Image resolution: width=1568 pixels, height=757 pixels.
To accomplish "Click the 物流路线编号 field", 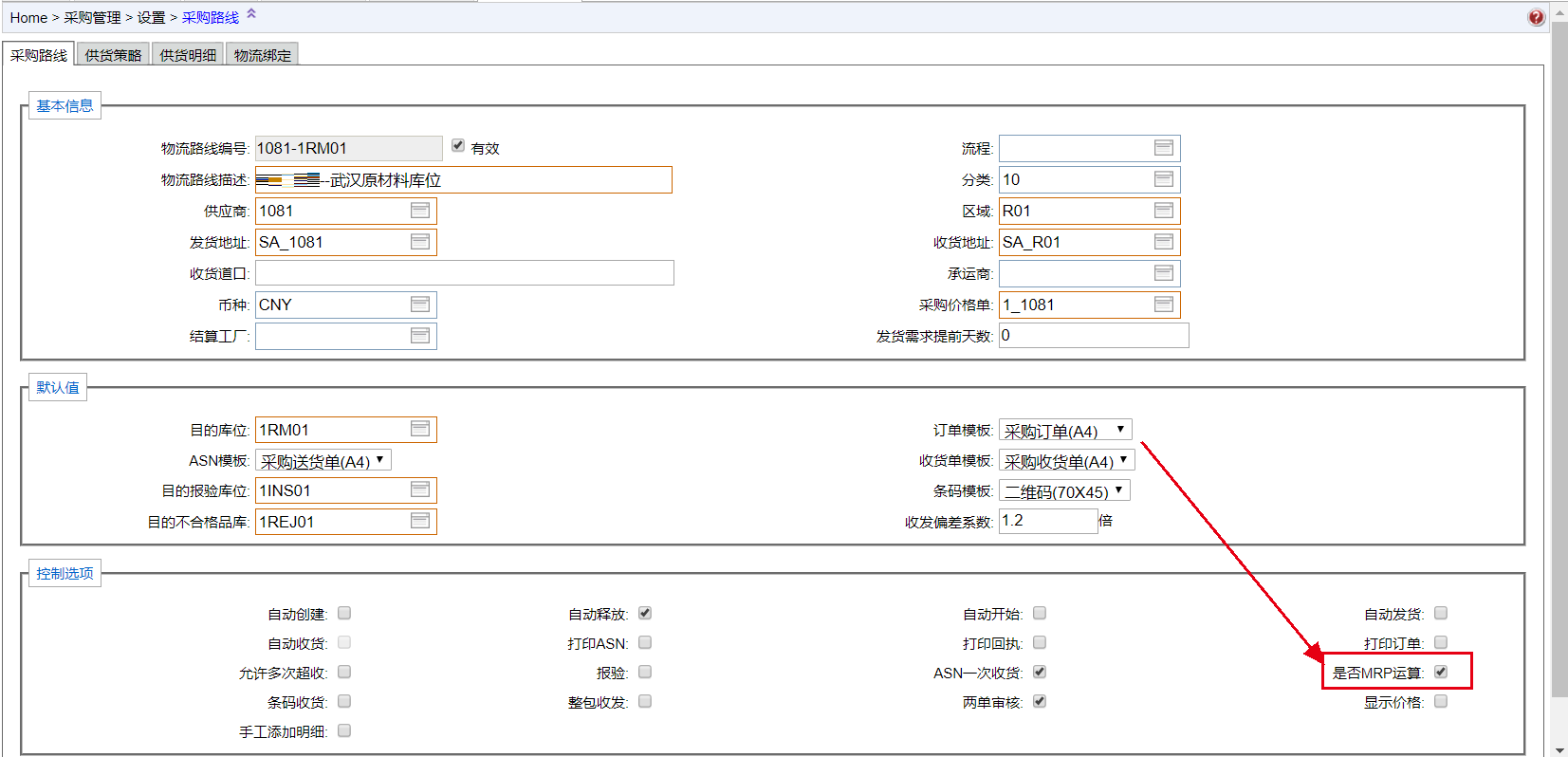I will (x=348, y=148).
